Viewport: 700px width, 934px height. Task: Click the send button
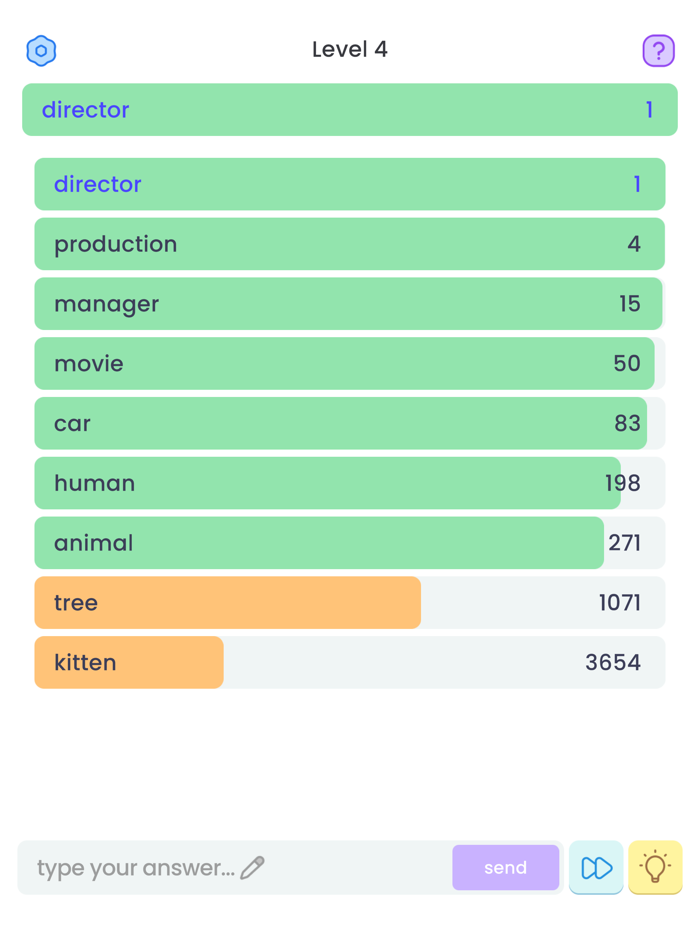click(505, 867)
